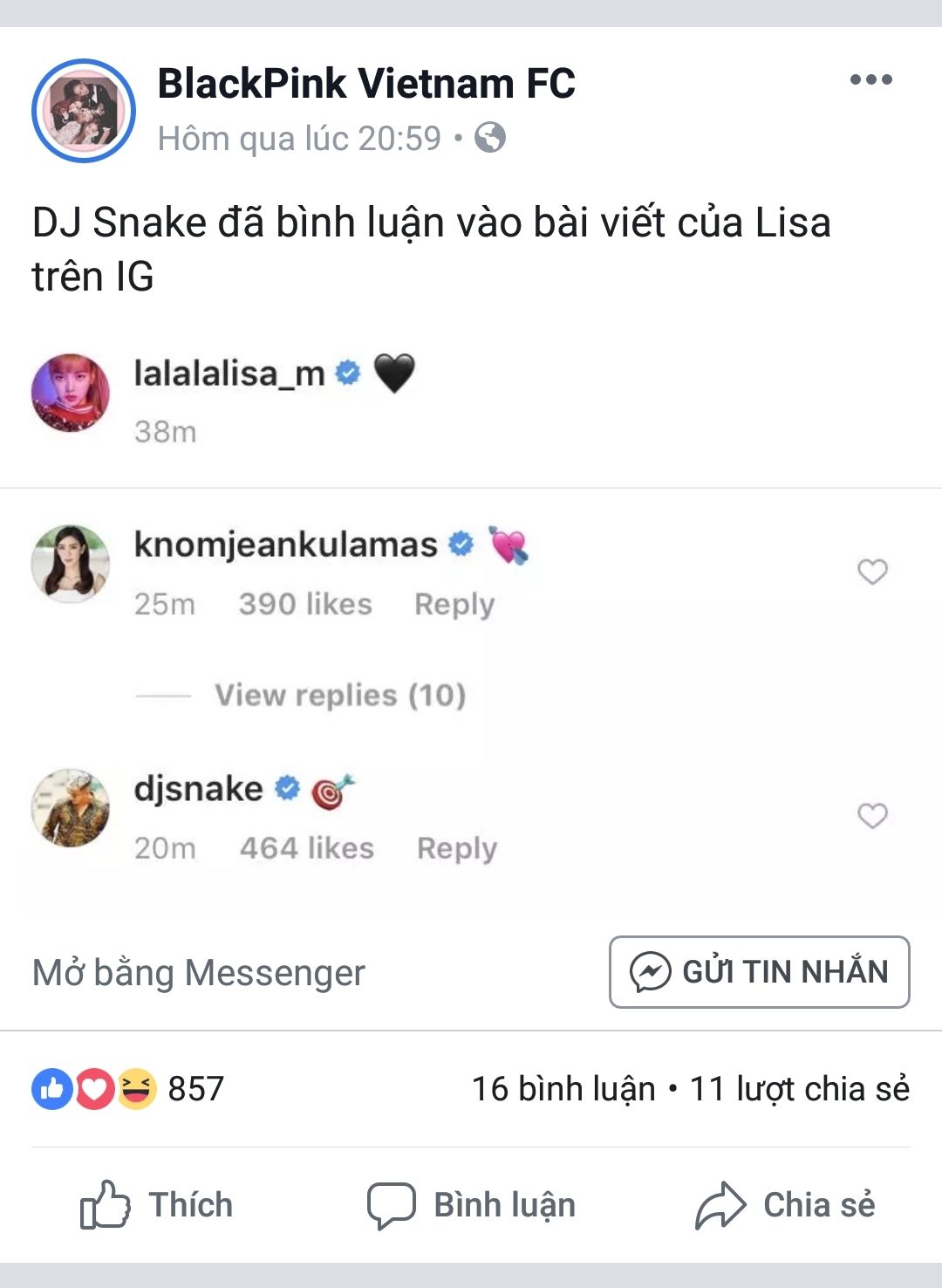This screenshot has width=942, height=1288.
Task: Click the laughing haha reaction icon
Action: click(136, 1089)
